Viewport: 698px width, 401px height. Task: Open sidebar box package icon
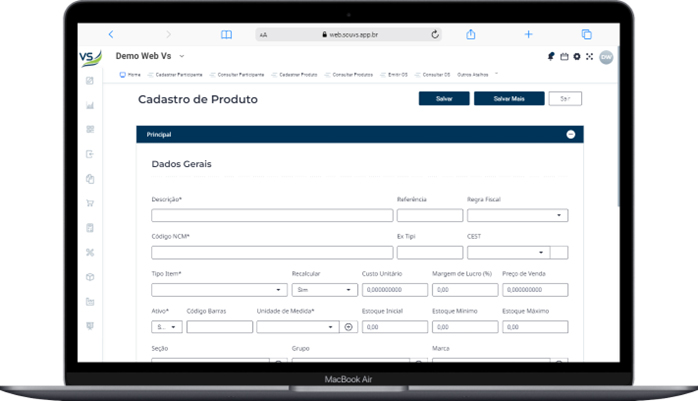click(90, 277)
